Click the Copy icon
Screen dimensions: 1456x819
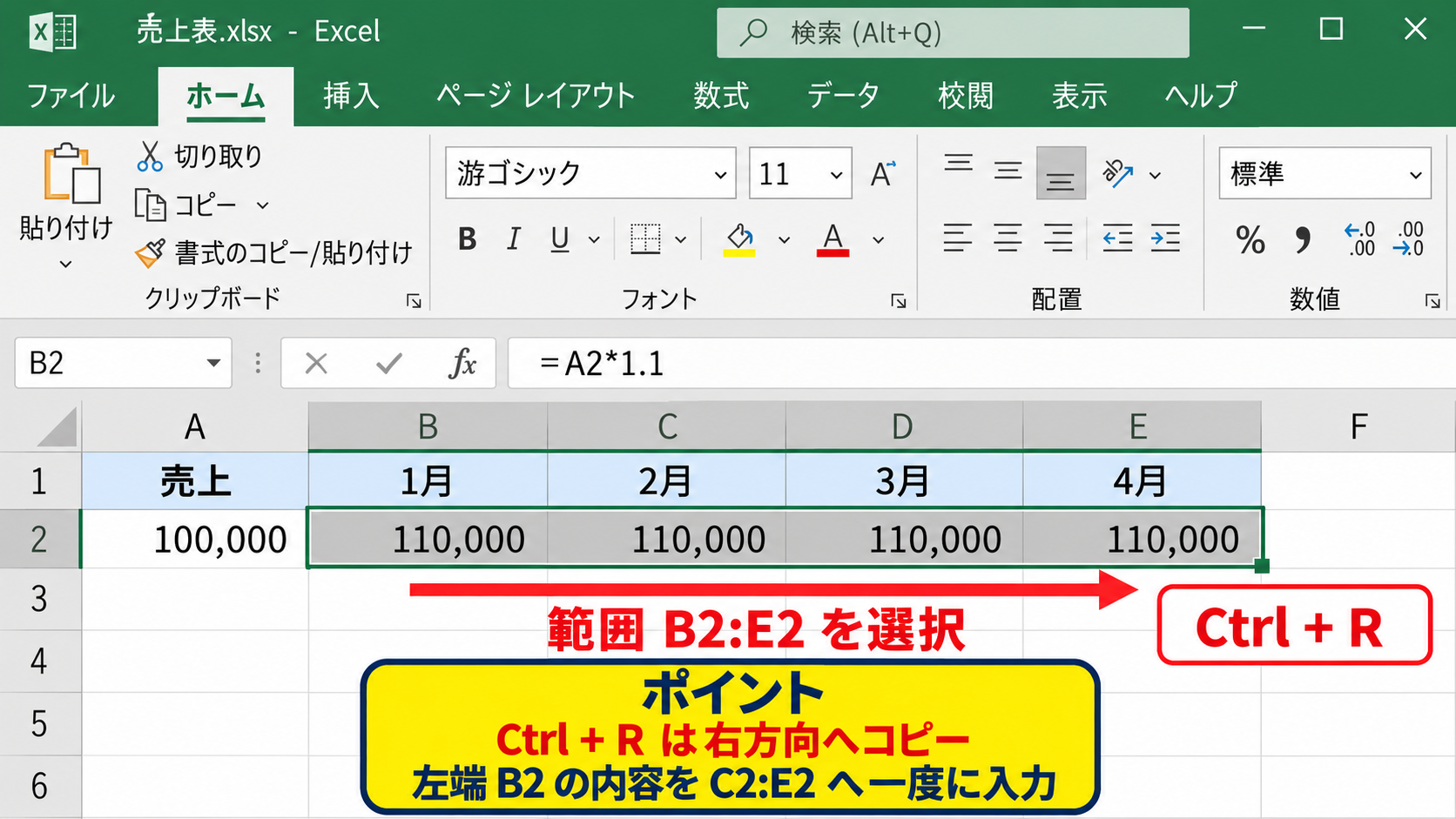tap(150, 205)
